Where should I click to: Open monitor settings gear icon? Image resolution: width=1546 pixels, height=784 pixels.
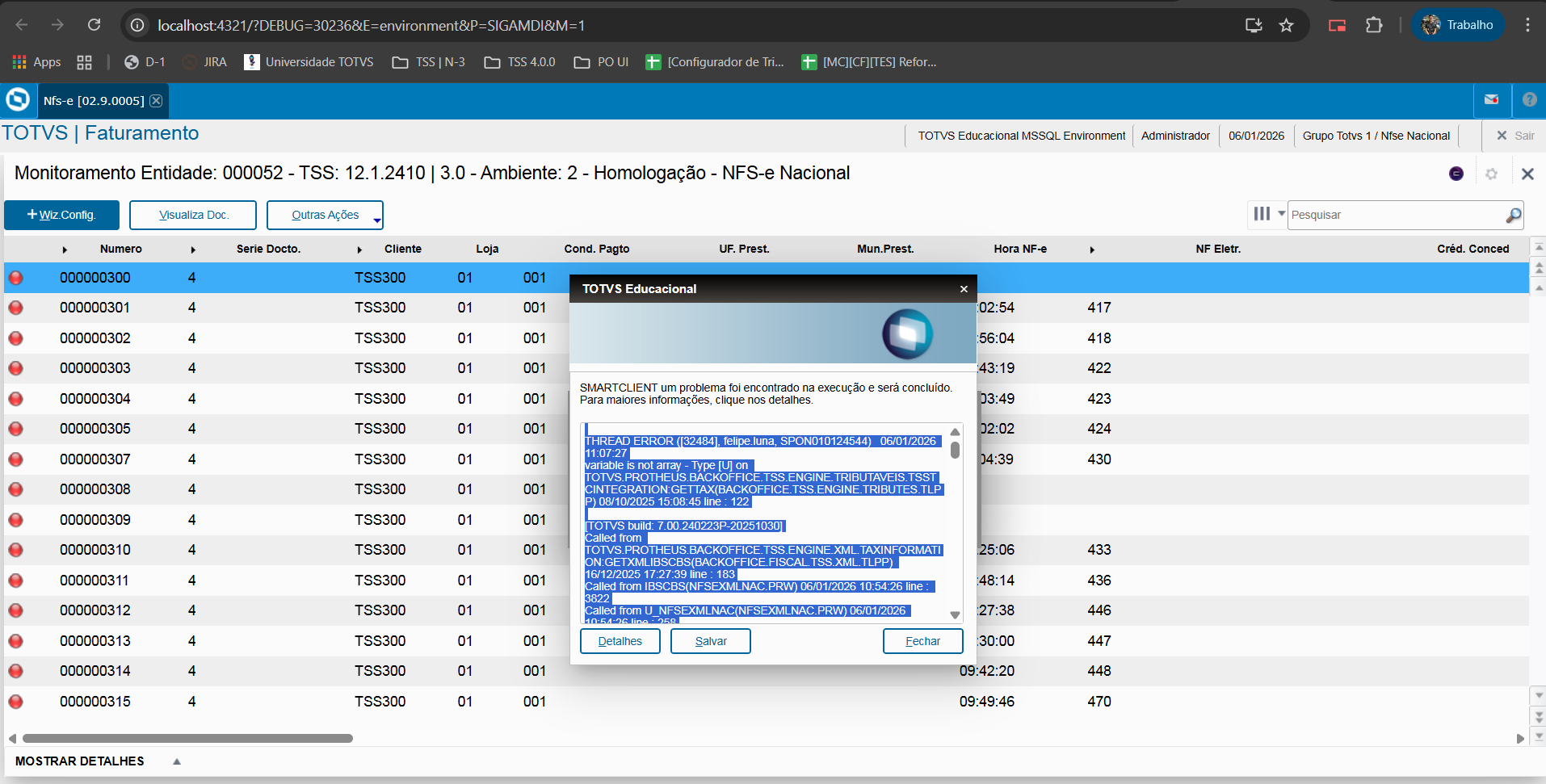[x=1491, y=174]
